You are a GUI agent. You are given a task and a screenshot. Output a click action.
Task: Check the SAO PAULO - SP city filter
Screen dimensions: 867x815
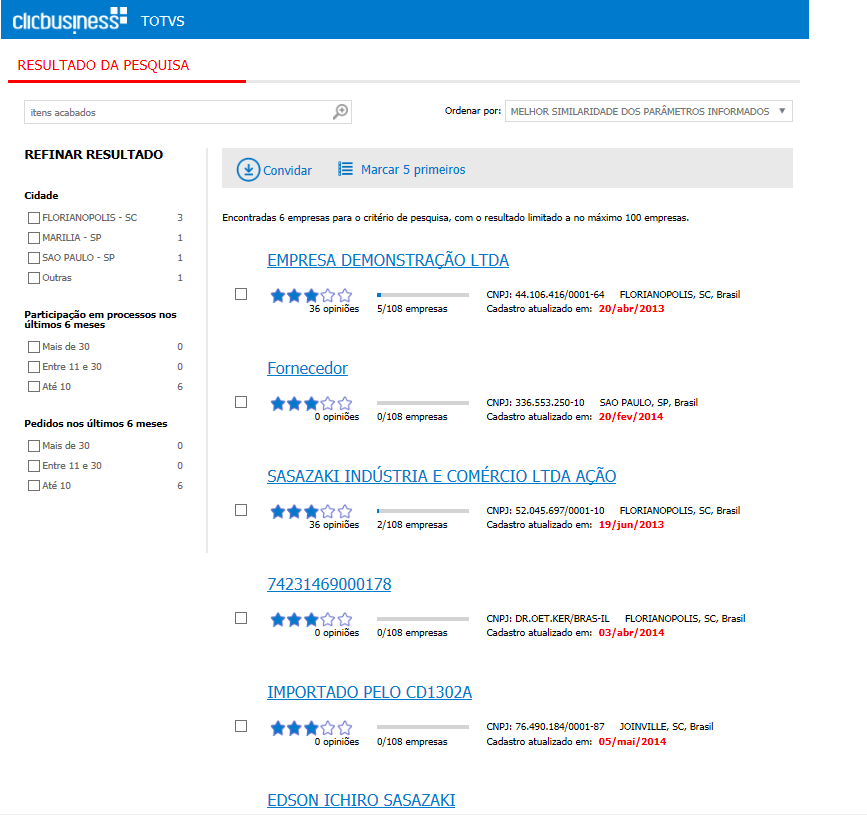pyautogui.click(x=34, y=258)
